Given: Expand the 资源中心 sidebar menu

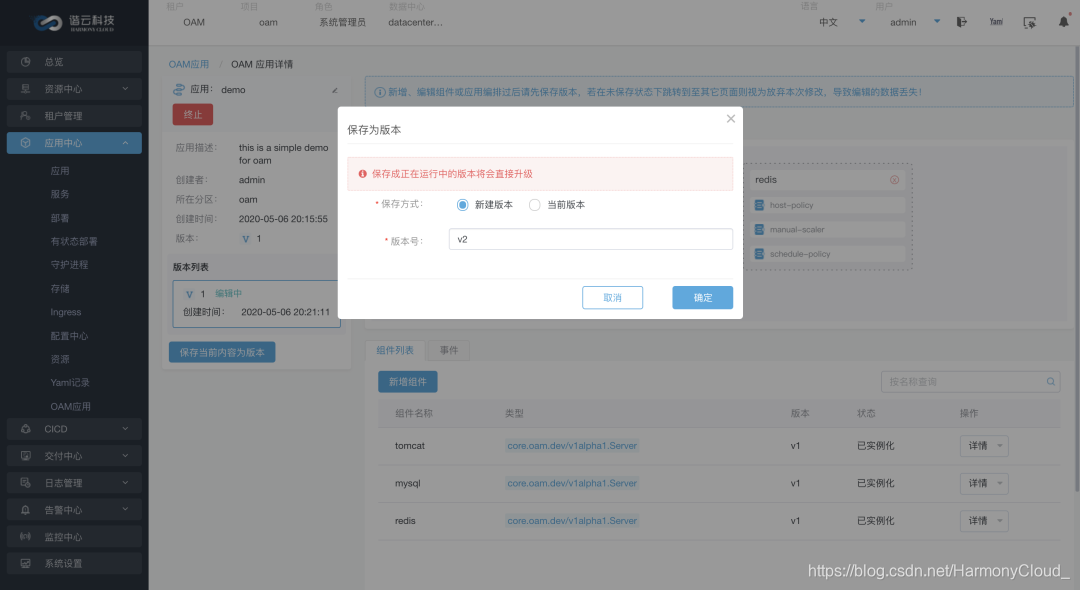Looking at the screenshot, I should coord(74,89).
